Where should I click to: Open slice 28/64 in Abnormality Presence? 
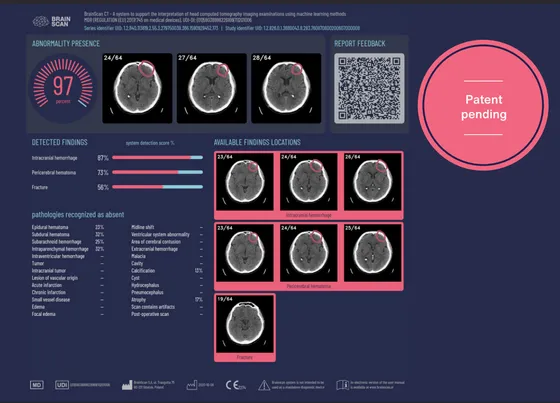point(286,88)
